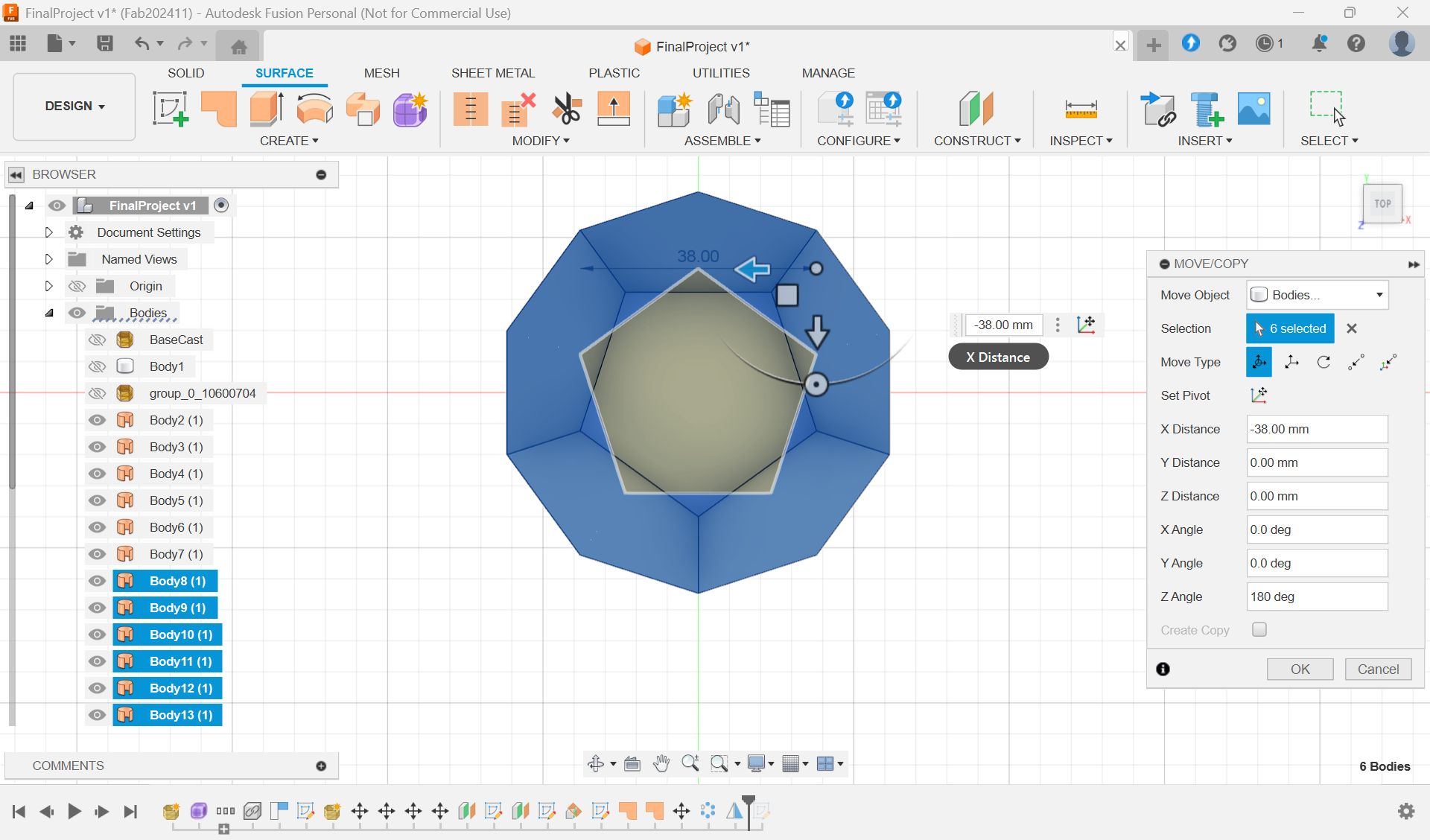Click the TOP ViewCube face
The width and height of the screenshot is (1430, 840).
coord(1382,203)
